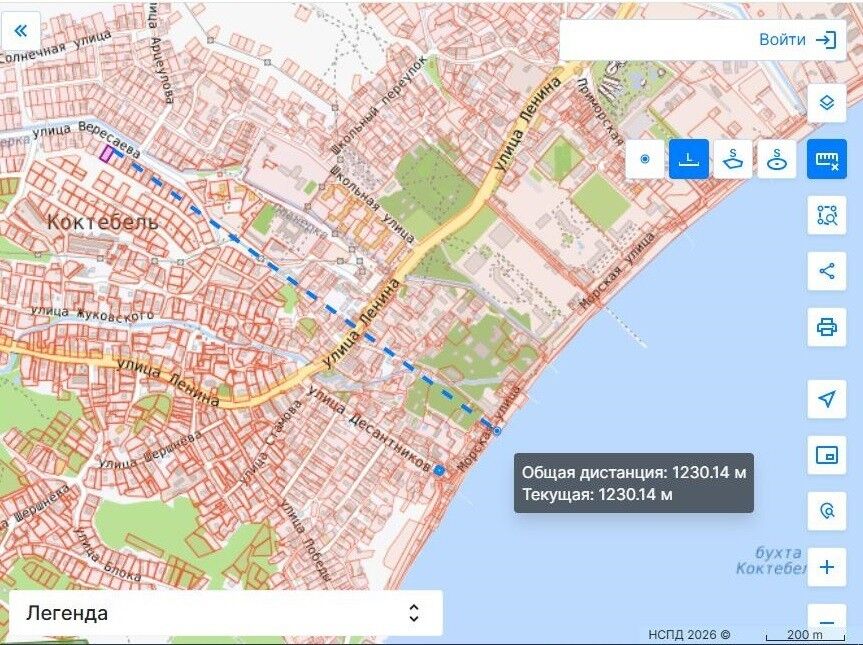Click the measurement line end point at shore
This screenshot has height=645, width=863.
click(497, 431)
